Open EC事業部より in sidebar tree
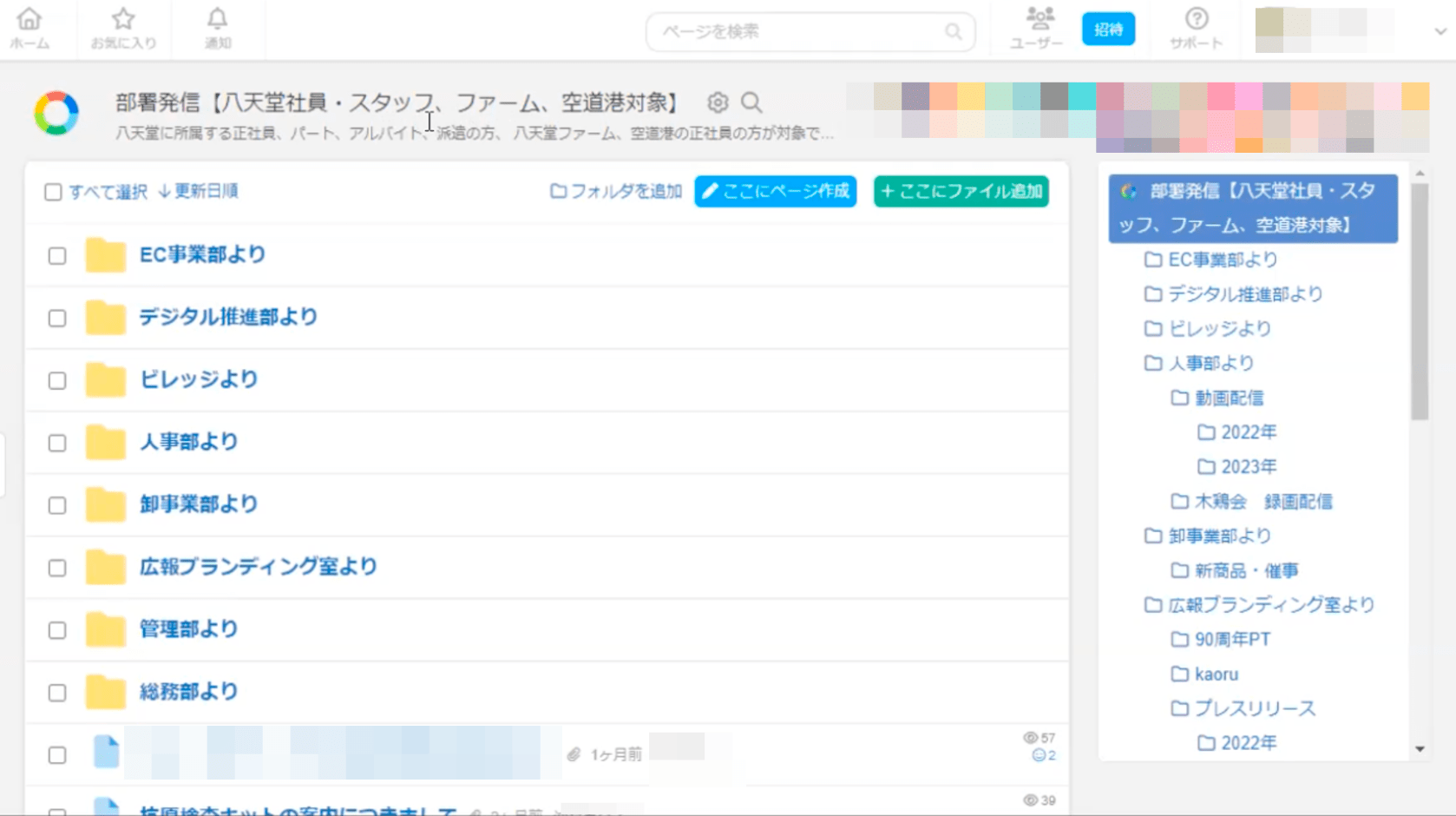1456x816 pixels. 1223,260
